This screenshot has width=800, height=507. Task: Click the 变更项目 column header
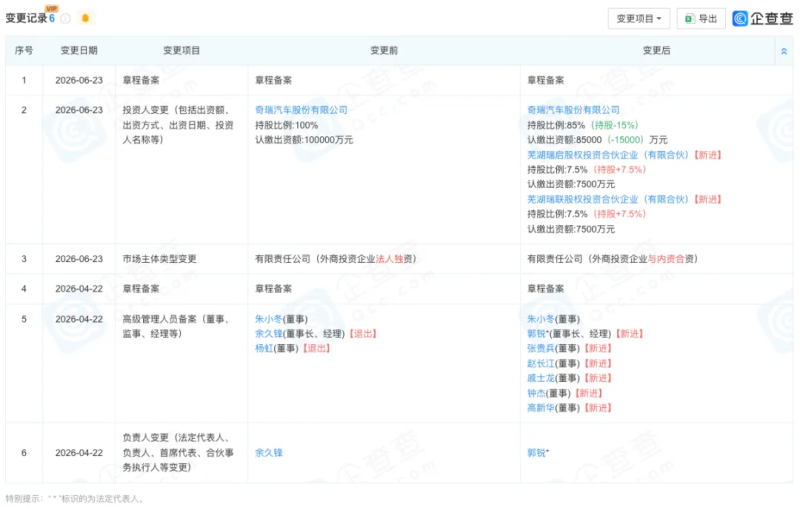tap(181, 50)
